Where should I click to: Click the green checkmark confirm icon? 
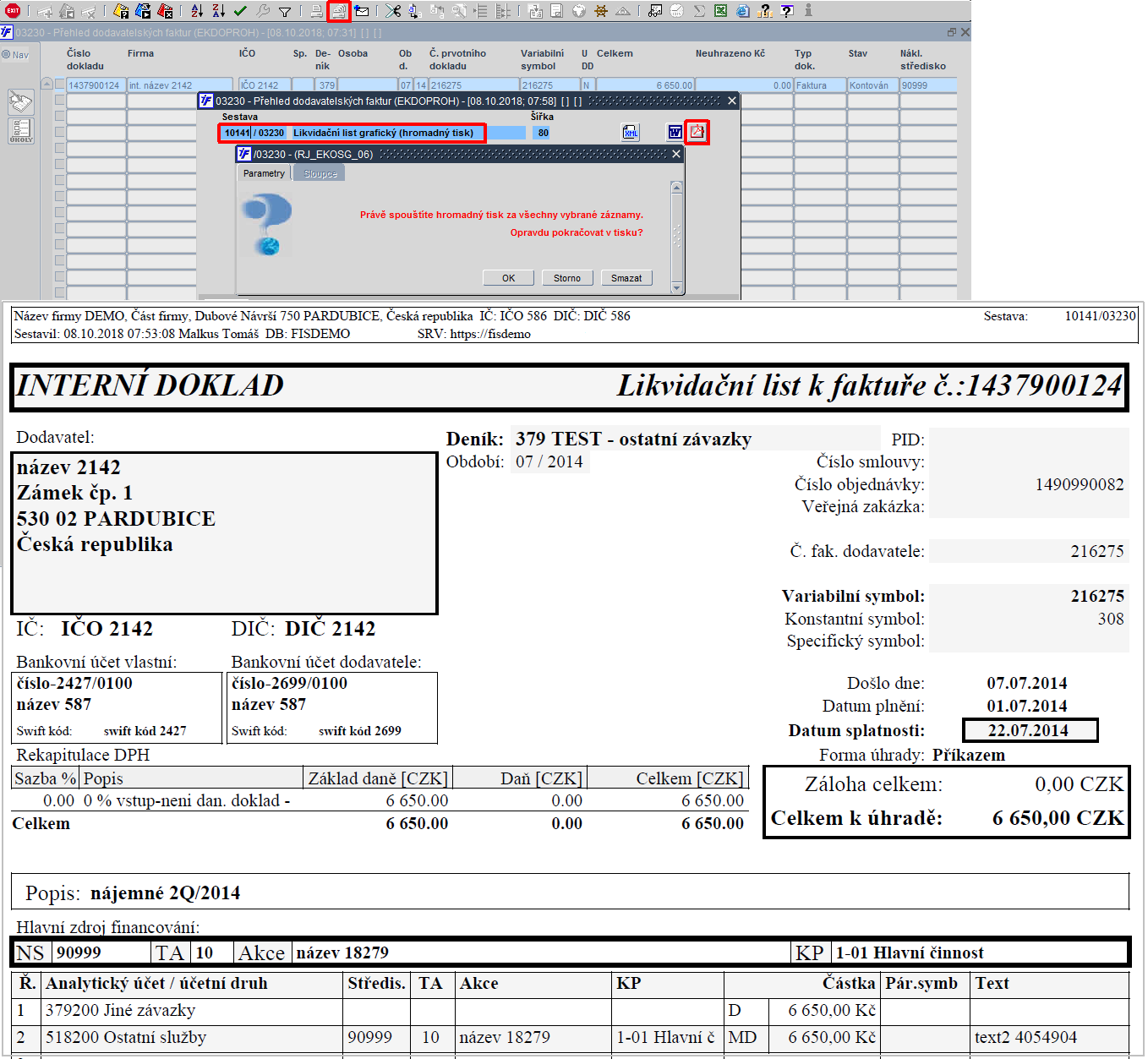click(241, 11)
